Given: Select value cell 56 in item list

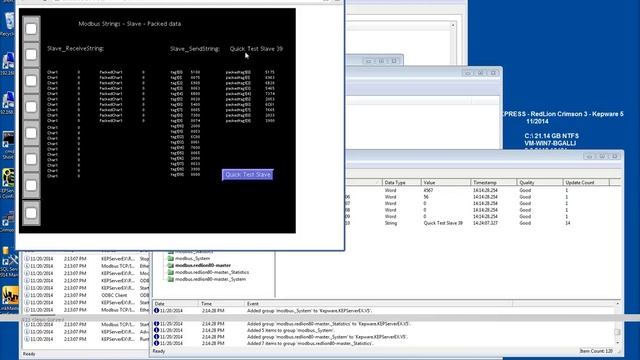Looking at the screenshot, I should click(426, 197).
